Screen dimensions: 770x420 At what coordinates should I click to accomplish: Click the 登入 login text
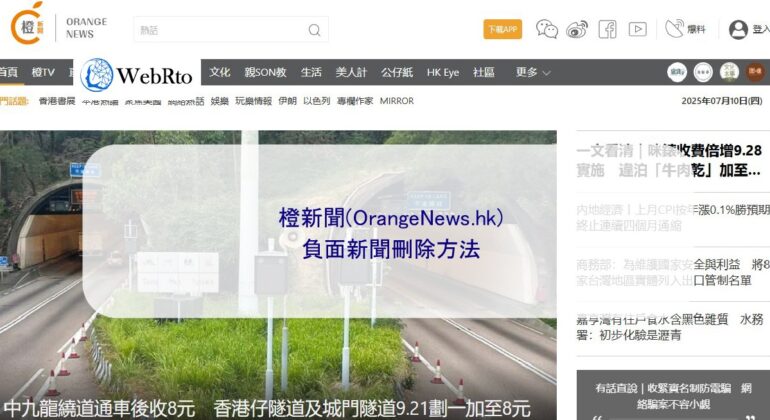click(x=761, y=29)
